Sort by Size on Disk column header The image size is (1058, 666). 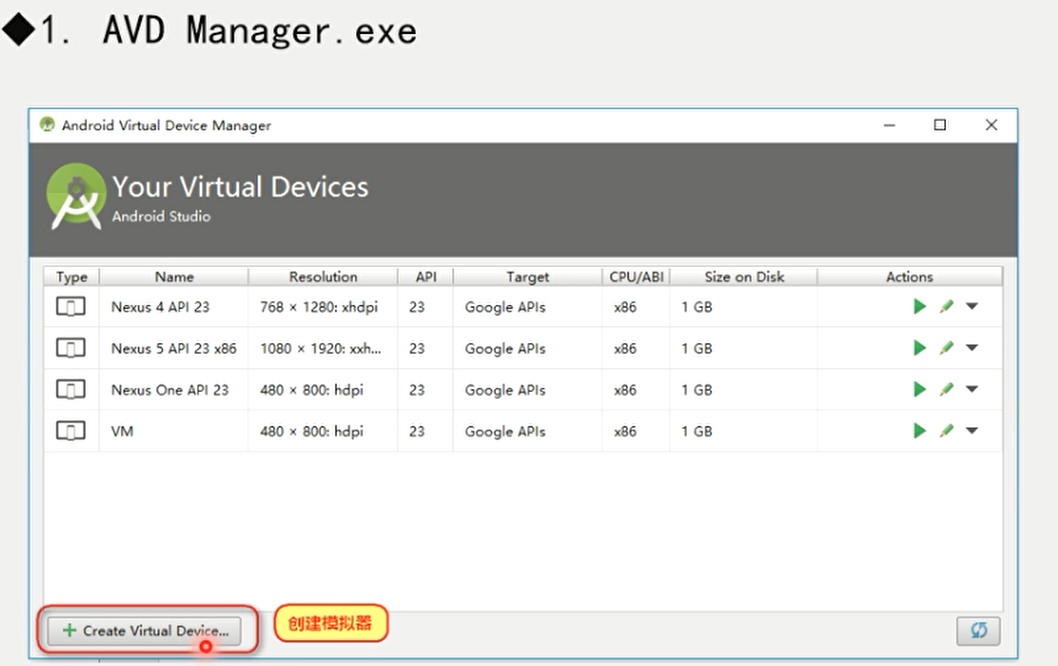pos(744,277)
